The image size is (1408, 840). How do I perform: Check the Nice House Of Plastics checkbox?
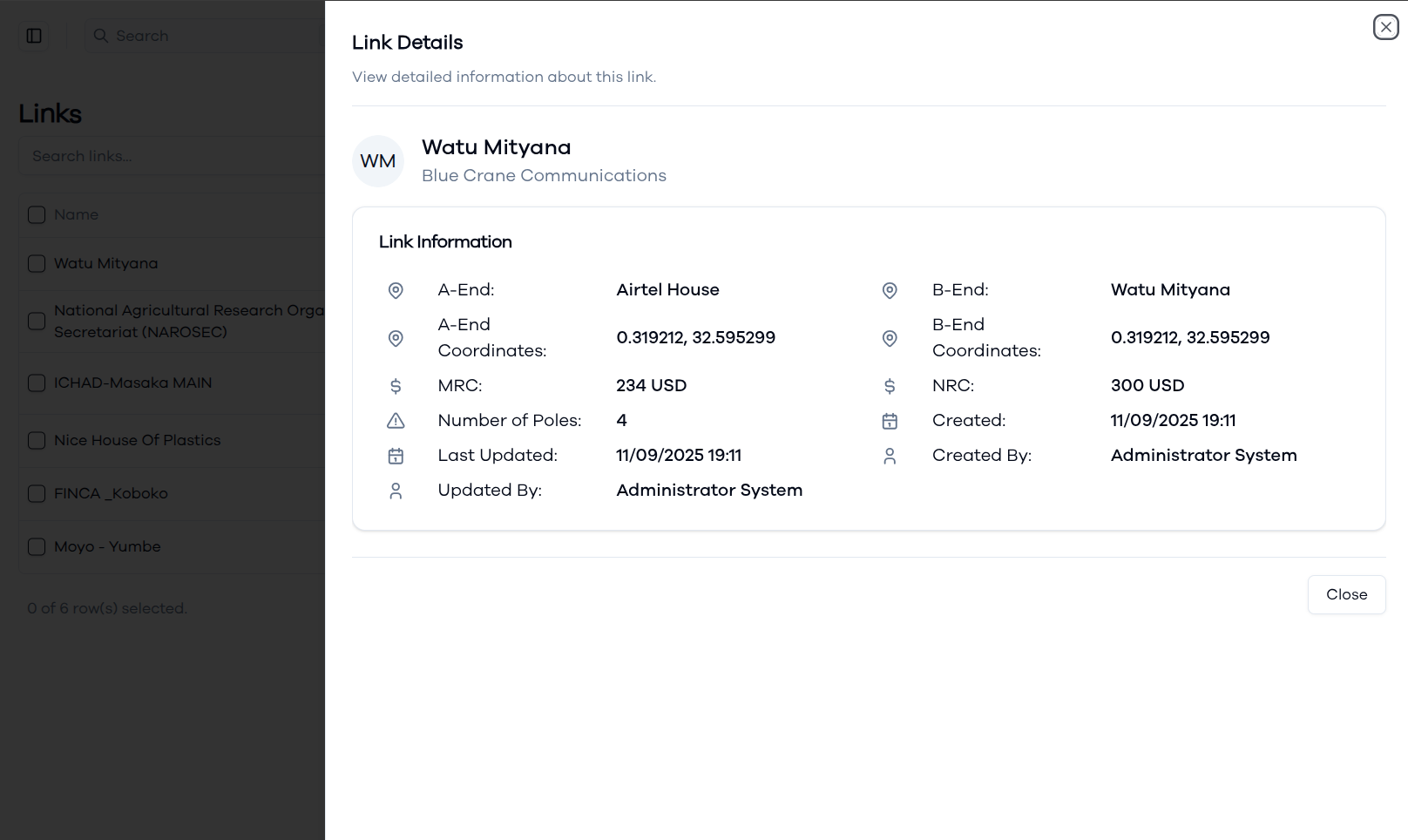(x=37, y=440)
